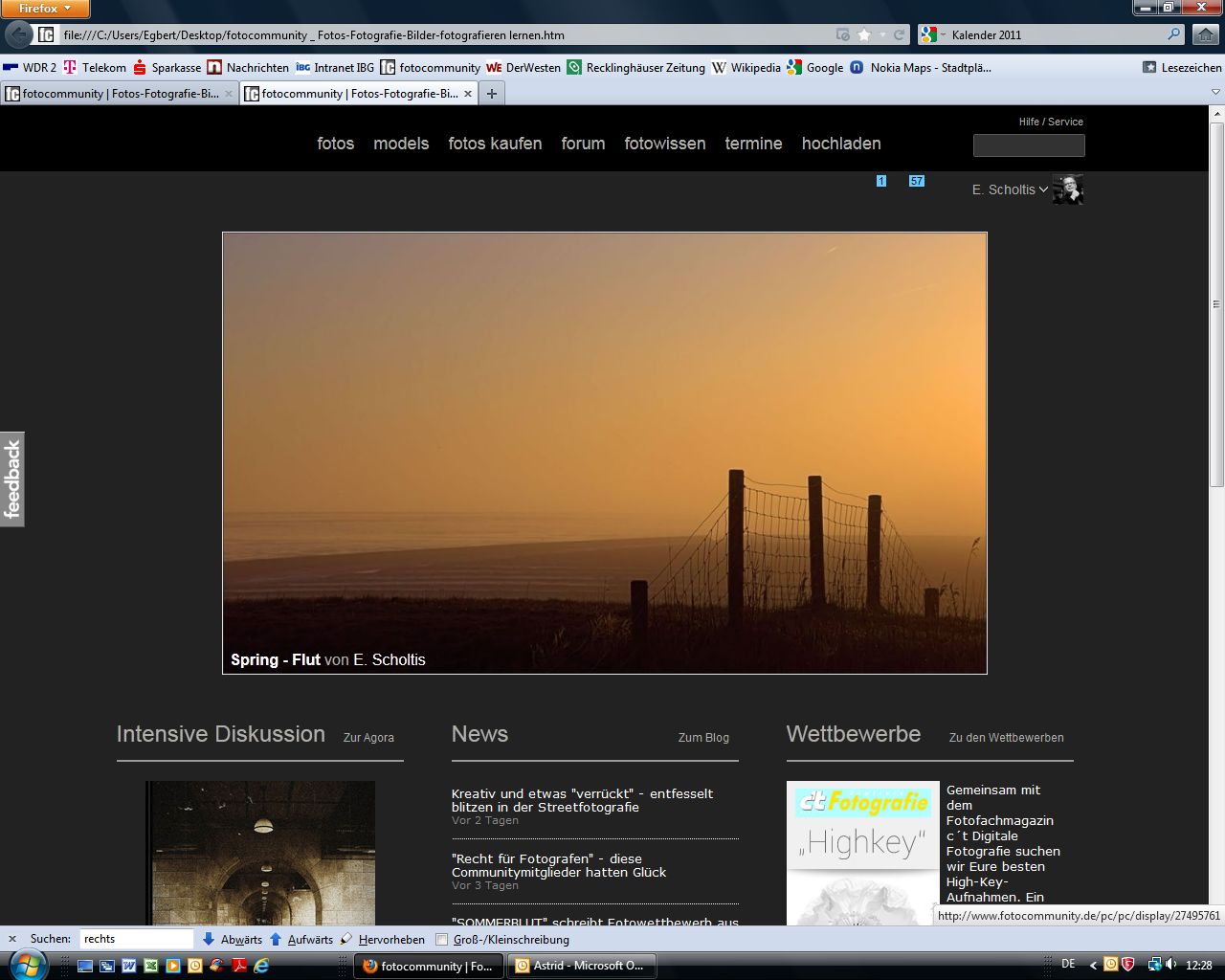This screenshot has height=980, width=1225.
Task: Click the site search input field
Action: tap(1029, 145)
